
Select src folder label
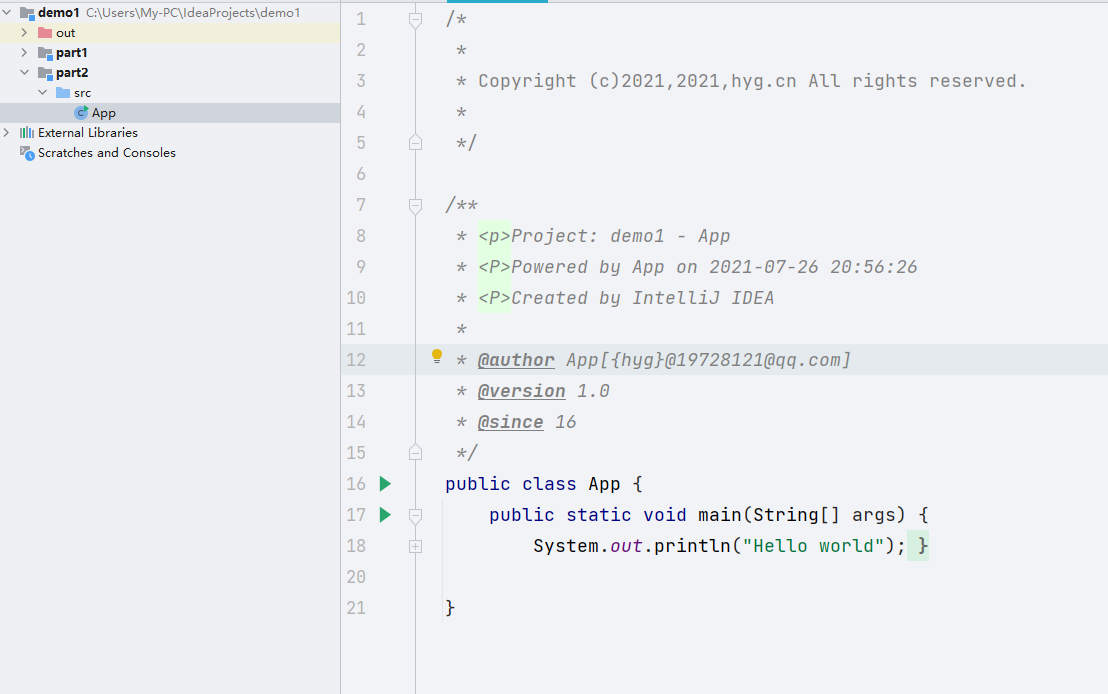[83, 93]
